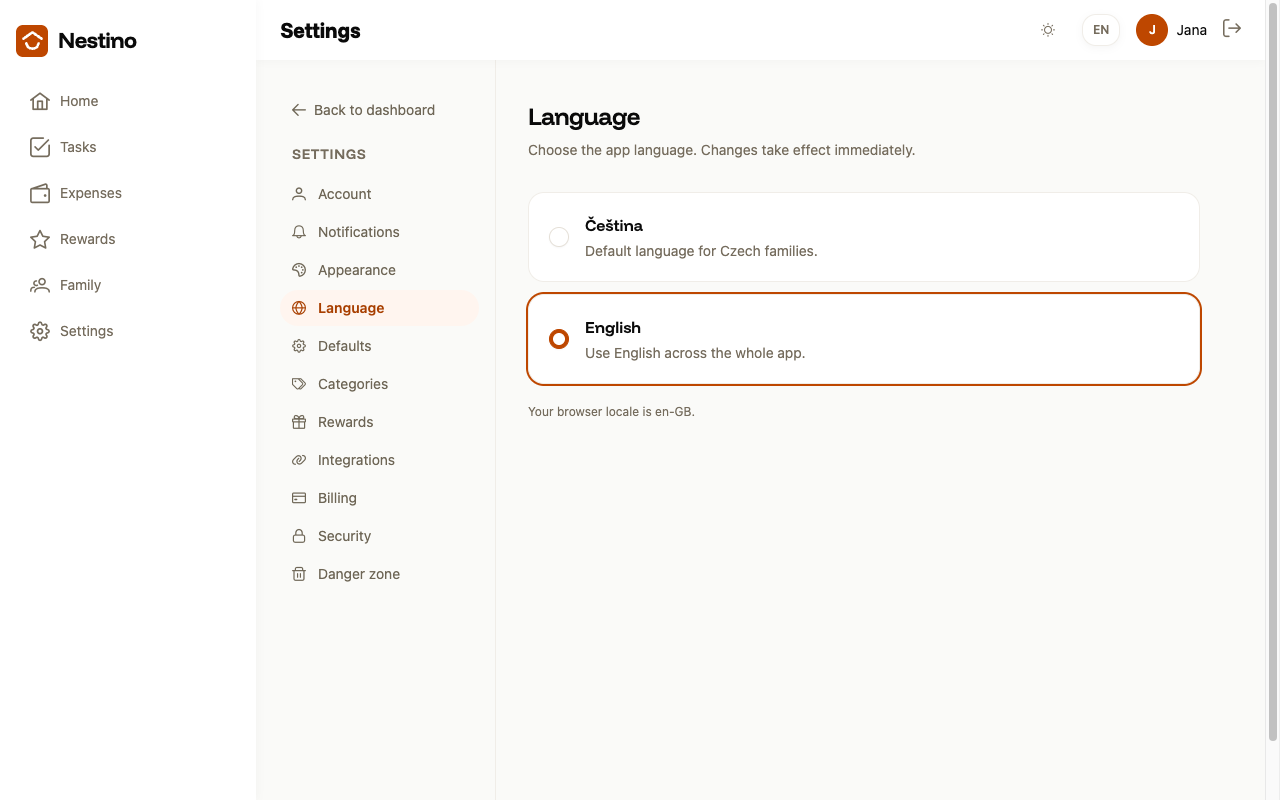
Task: Click the 'Use English across the whole app.' text
Action: [x=695, y=353]
